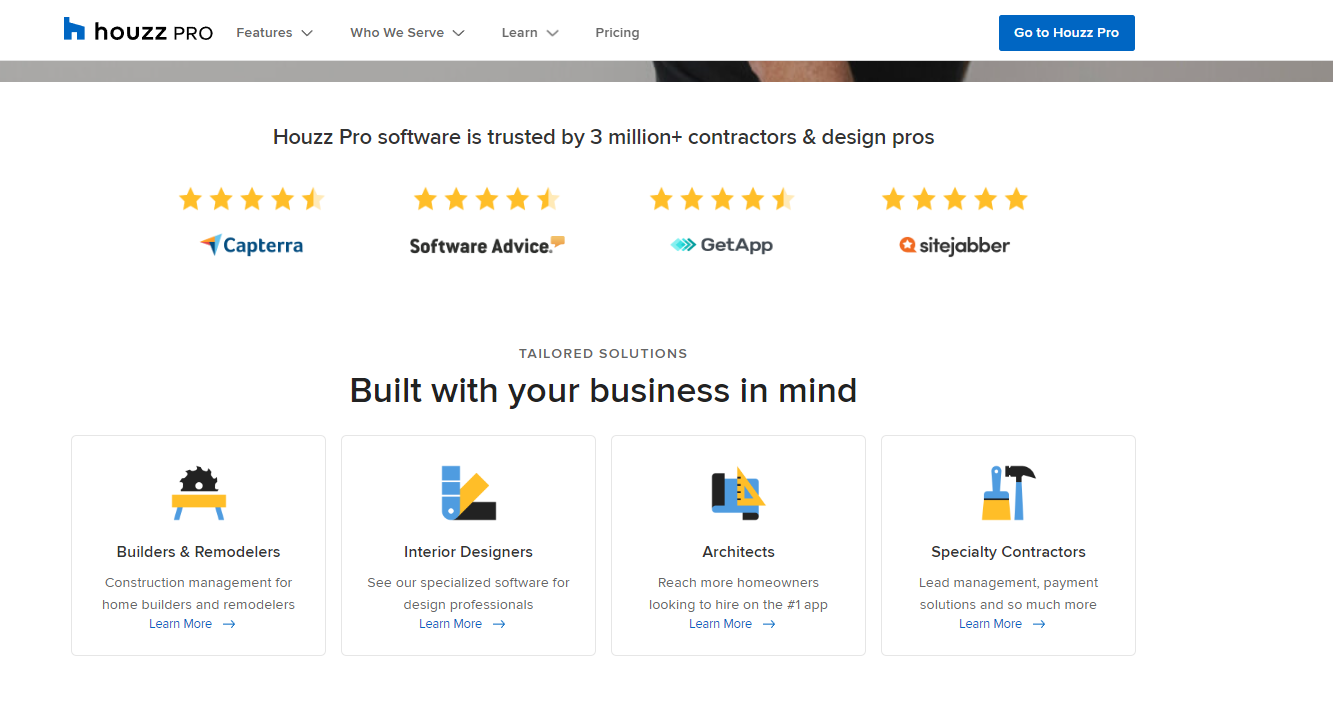Click the Capterra logo
1333x722 pixels.
click(252, 245)
